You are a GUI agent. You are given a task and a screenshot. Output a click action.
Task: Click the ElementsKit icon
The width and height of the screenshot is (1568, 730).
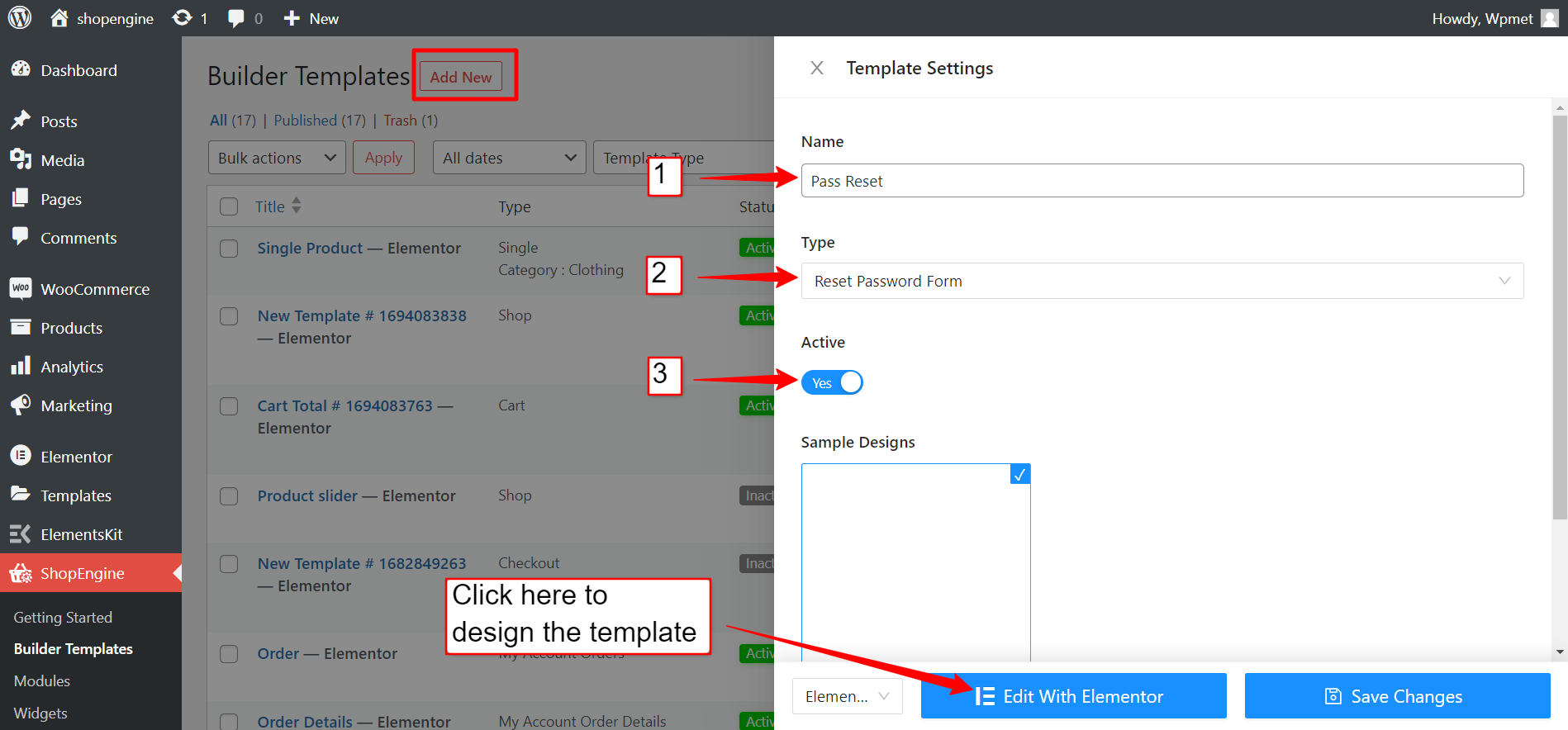tap(21, 533)
